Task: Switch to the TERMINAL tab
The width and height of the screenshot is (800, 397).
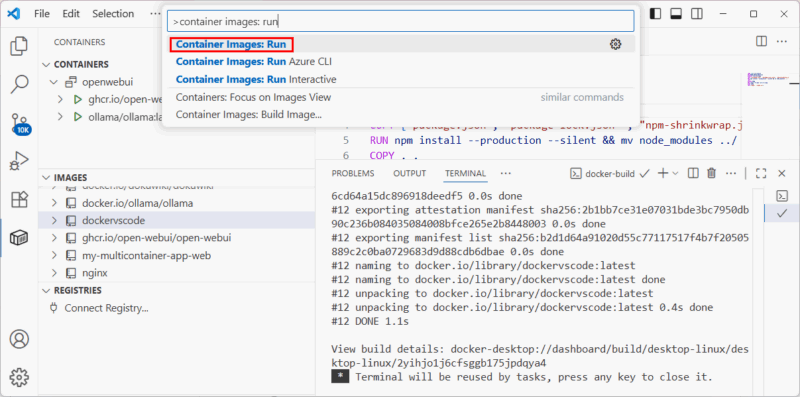Action: 465,173
